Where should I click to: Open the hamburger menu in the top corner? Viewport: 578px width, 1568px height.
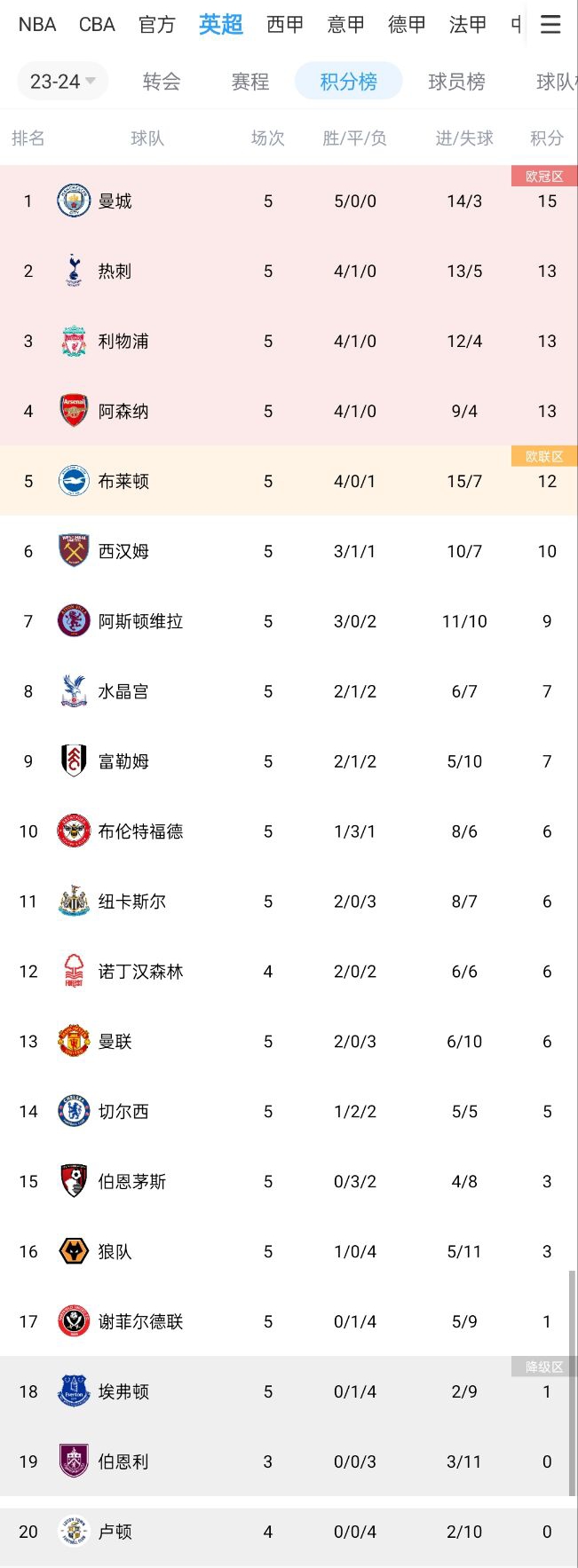click(550, 24)
